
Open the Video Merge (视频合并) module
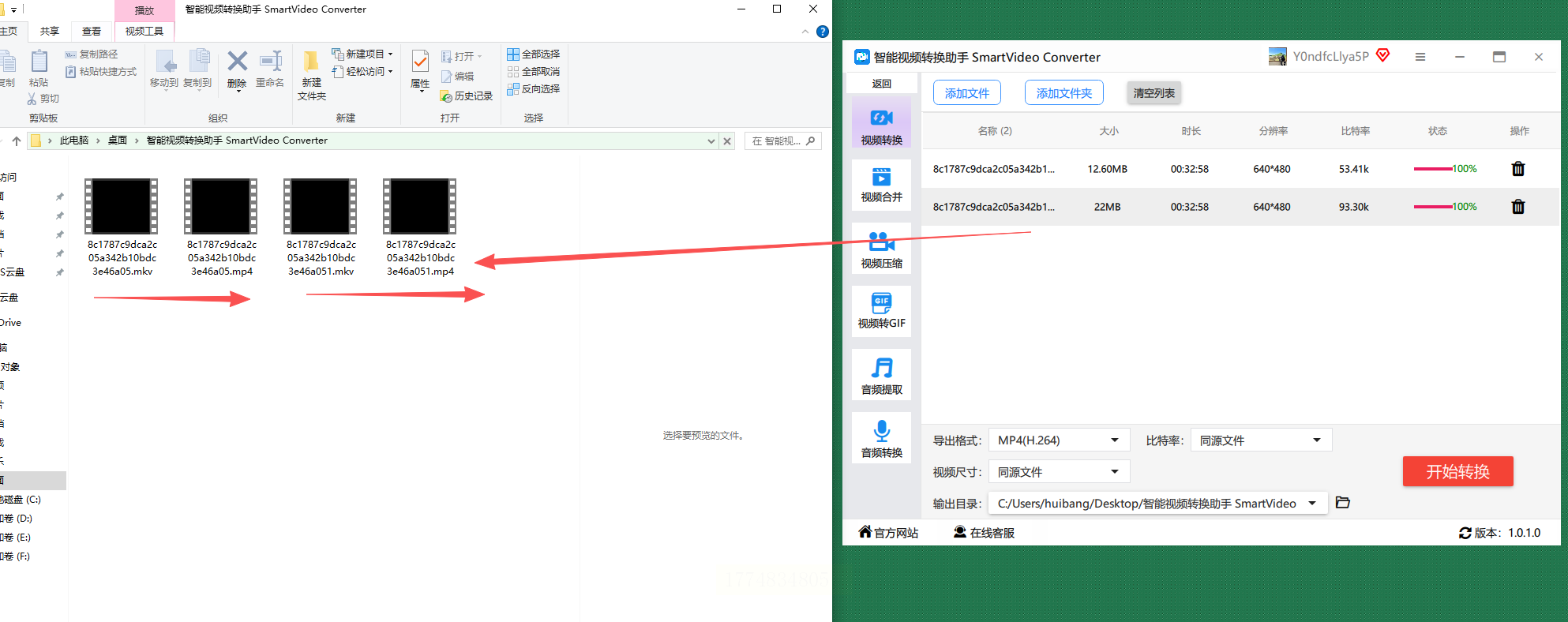coord(881,185)
